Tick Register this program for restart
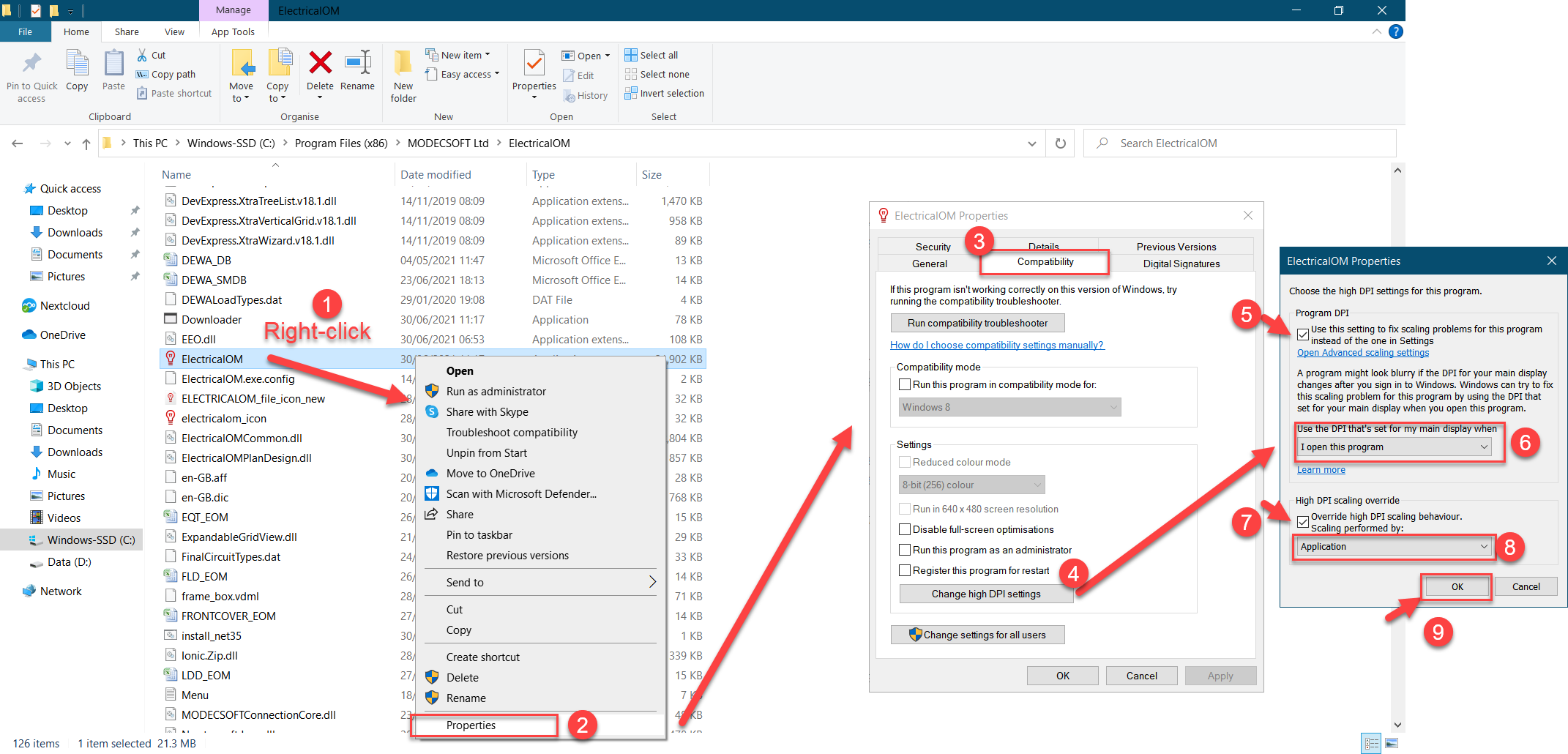Screen dimensions: 1568x754 905,570
